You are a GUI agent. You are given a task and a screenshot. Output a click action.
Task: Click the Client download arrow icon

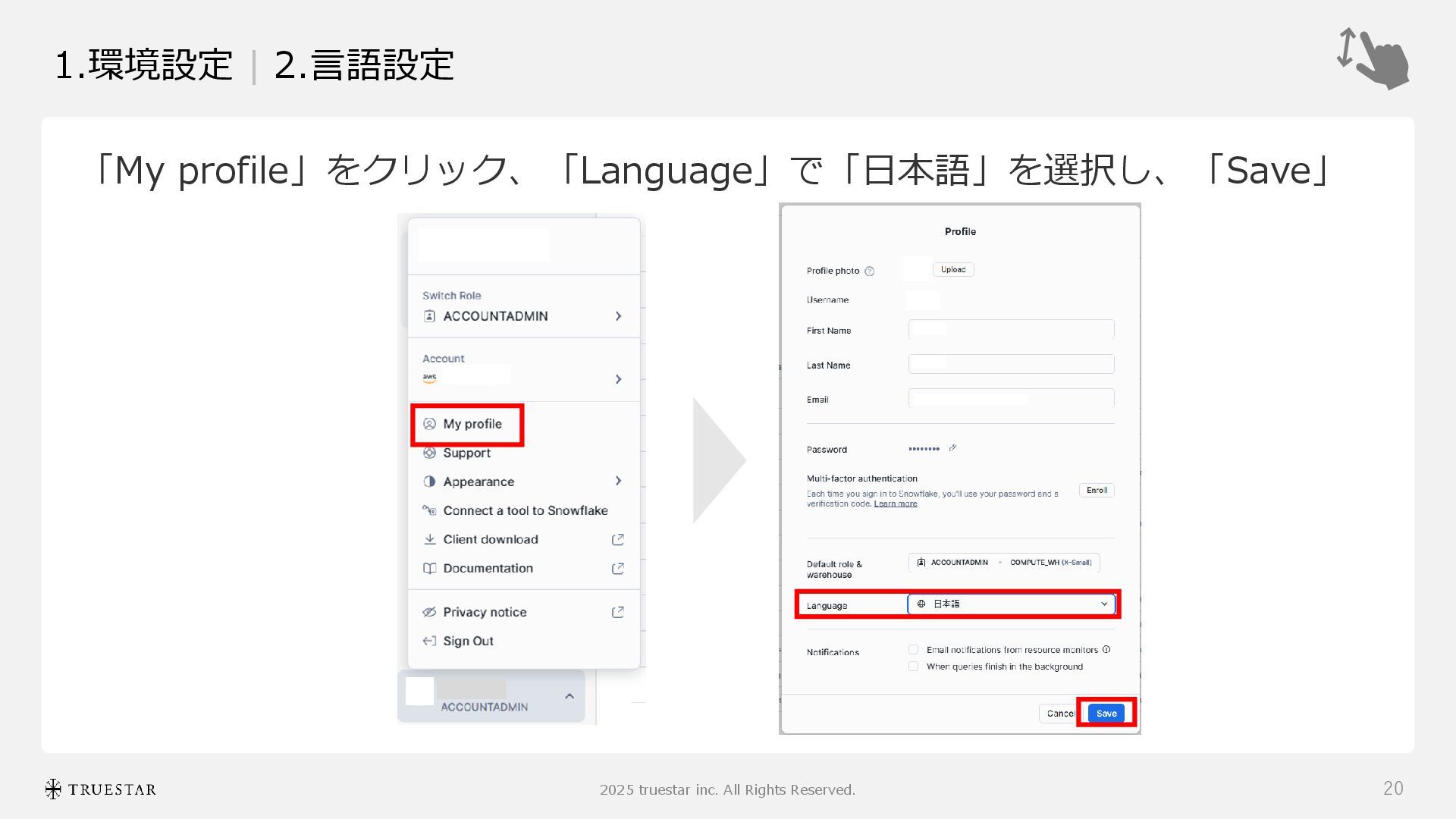[429, 539]
